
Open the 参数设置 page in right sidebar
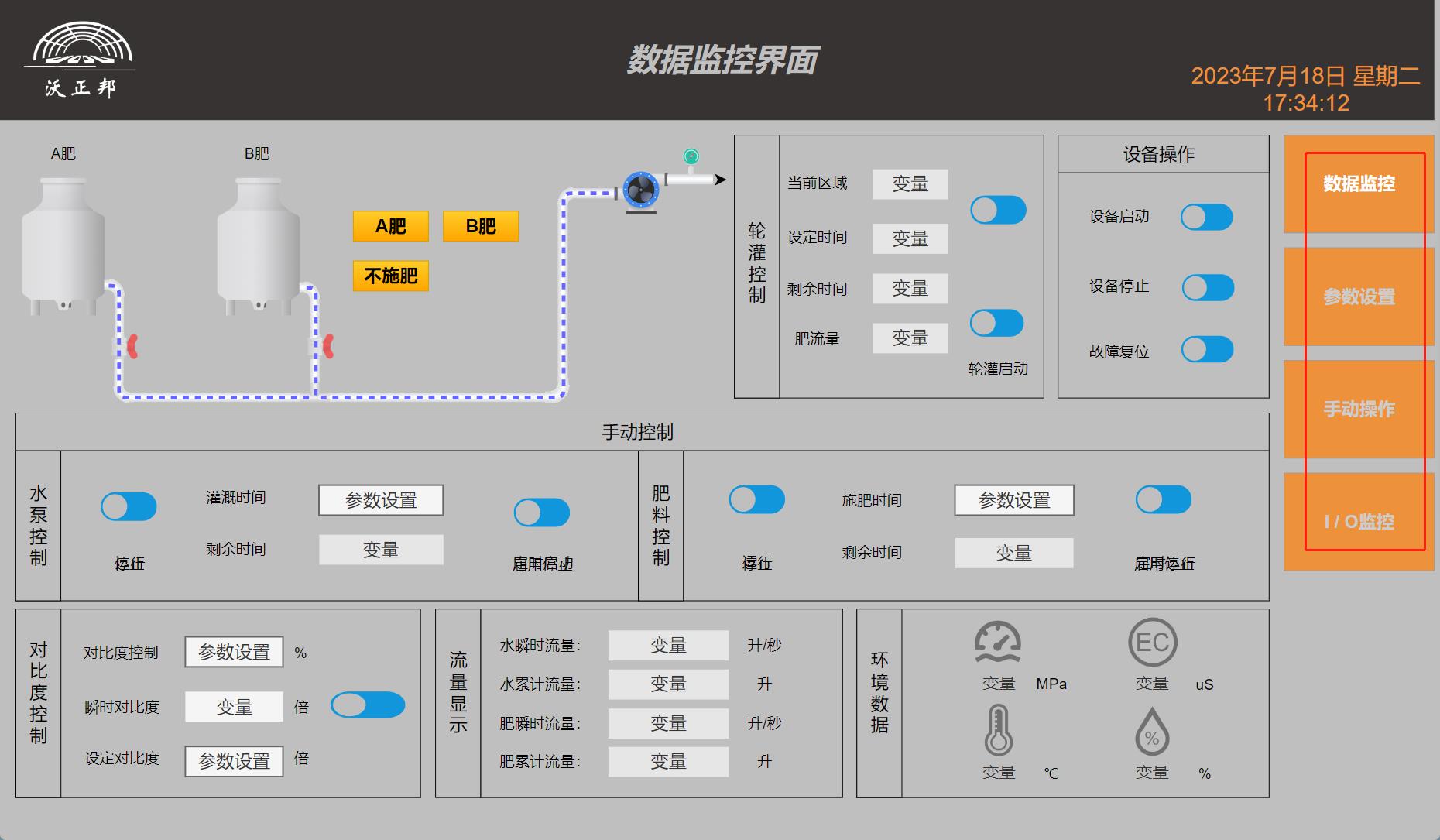(1359, 297)
